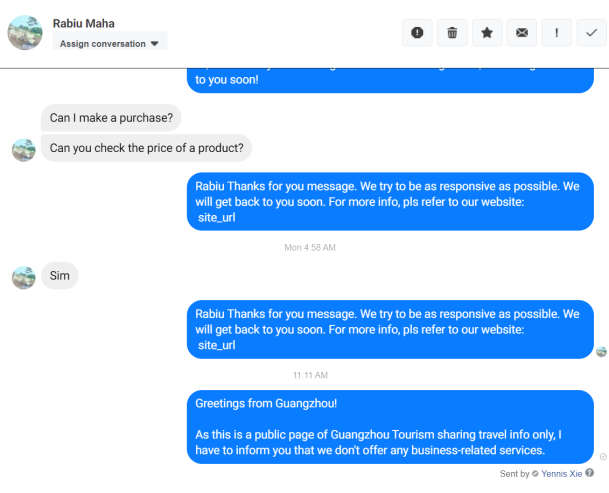Click Rabiu Maha's name in the header
Viewport: 609px width, 493px height.
tap(83, 23)
